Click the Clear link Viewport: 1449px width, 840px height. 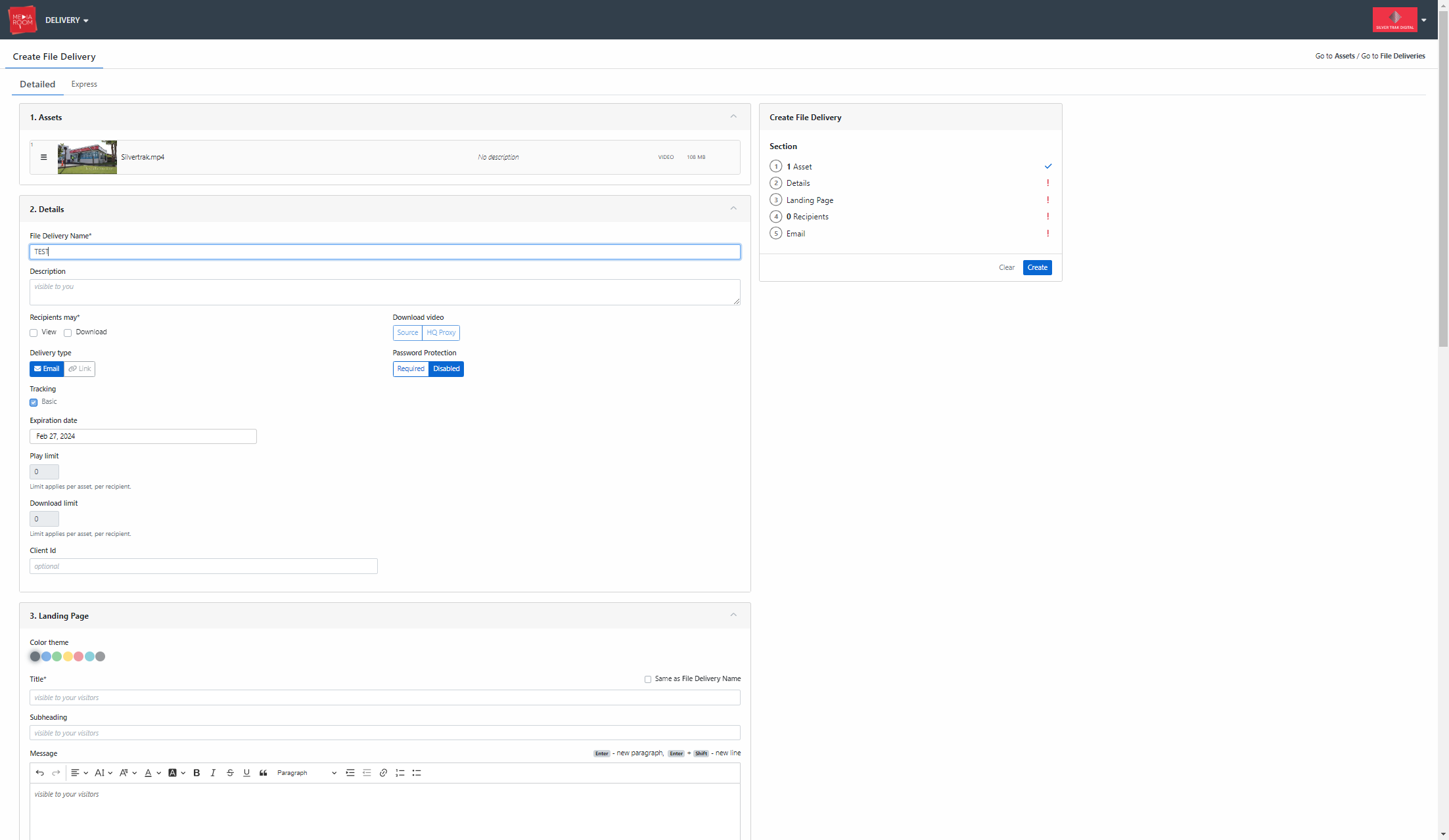click(1006, 267)
